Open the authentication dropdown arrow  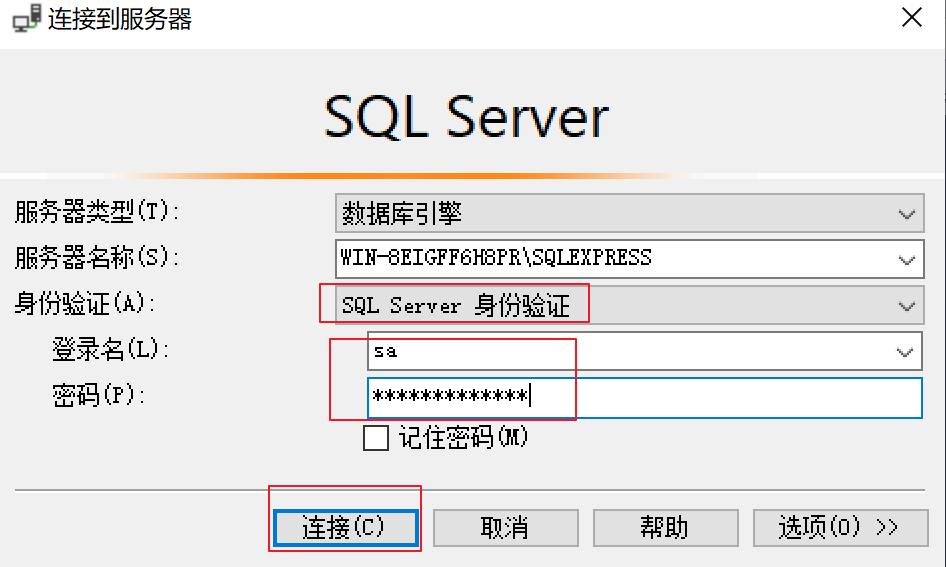coord(906,306)
